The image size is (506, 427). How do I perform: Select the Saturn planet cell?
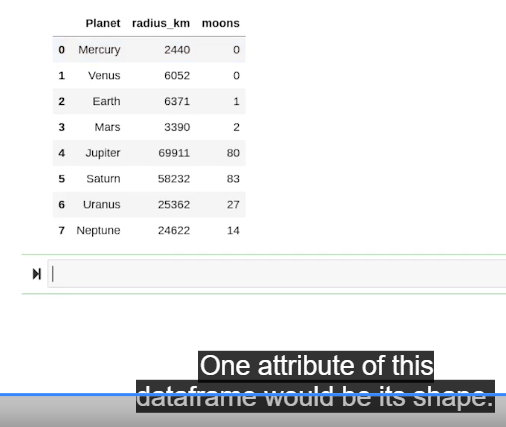[x=103, y=179]
